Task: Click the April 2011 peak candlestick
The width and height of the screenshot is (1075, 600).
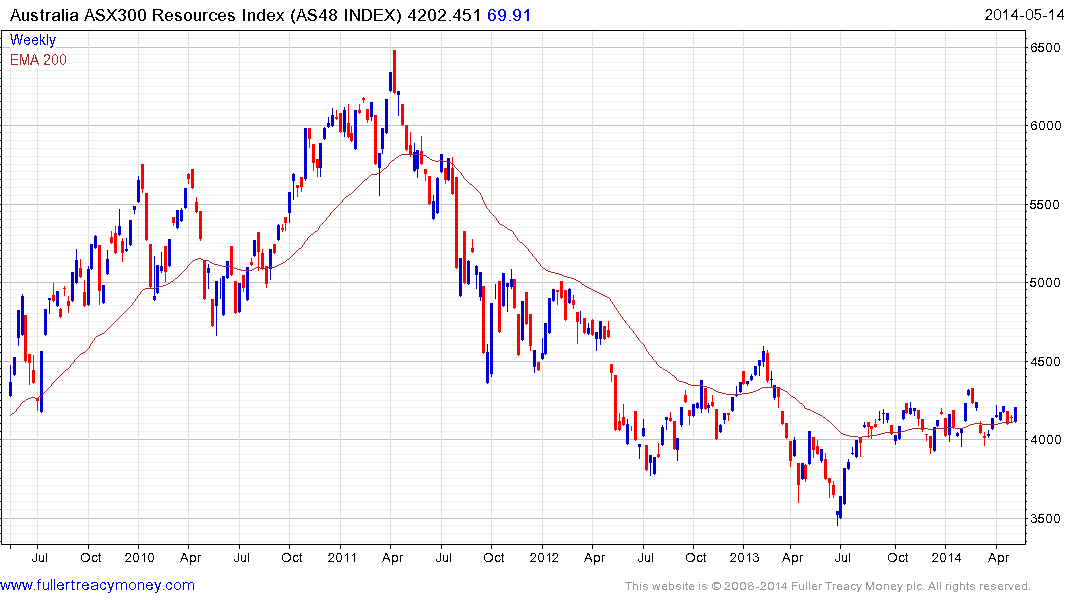Action: 394,70
